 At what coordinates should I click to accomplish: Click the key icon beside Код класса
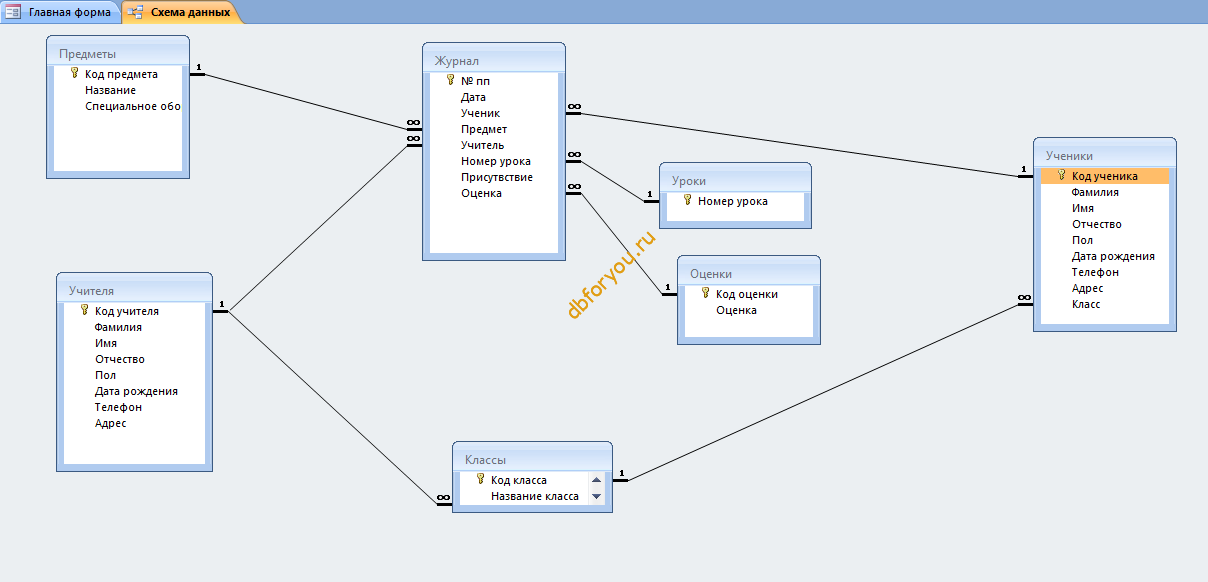pos(480,479)
